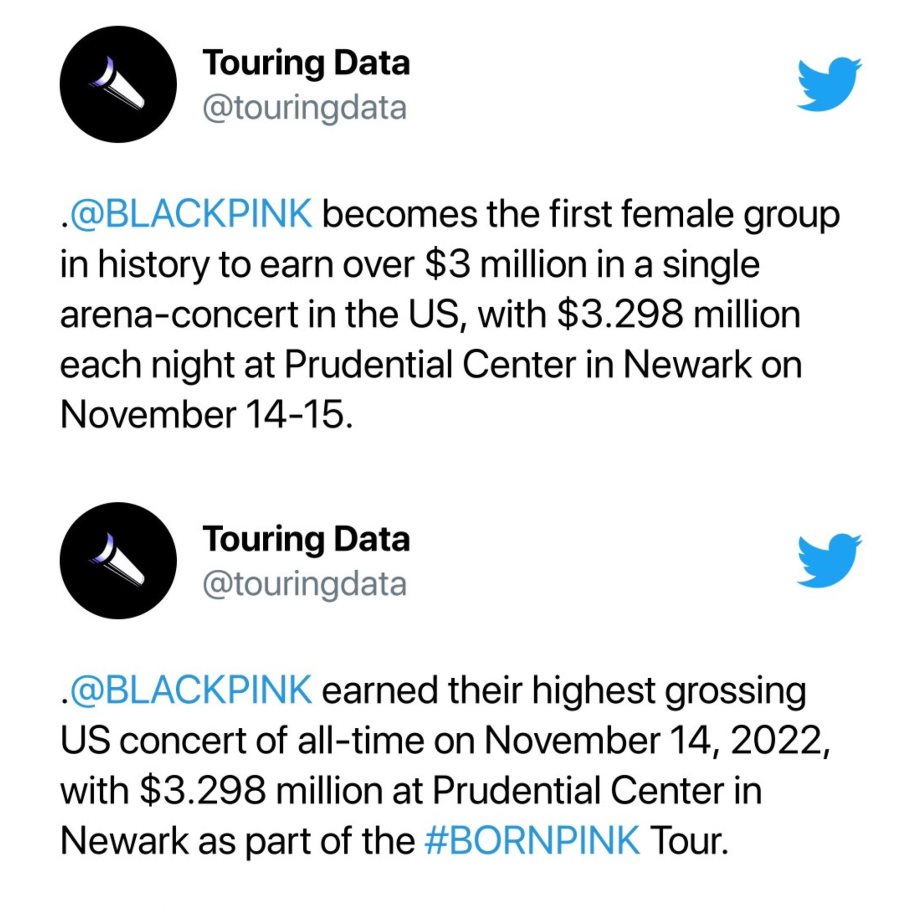Click the words 'Newark as part of the'
Image resolution: width=922 pixels, height=922 pixels.
(x=237, y=841)
